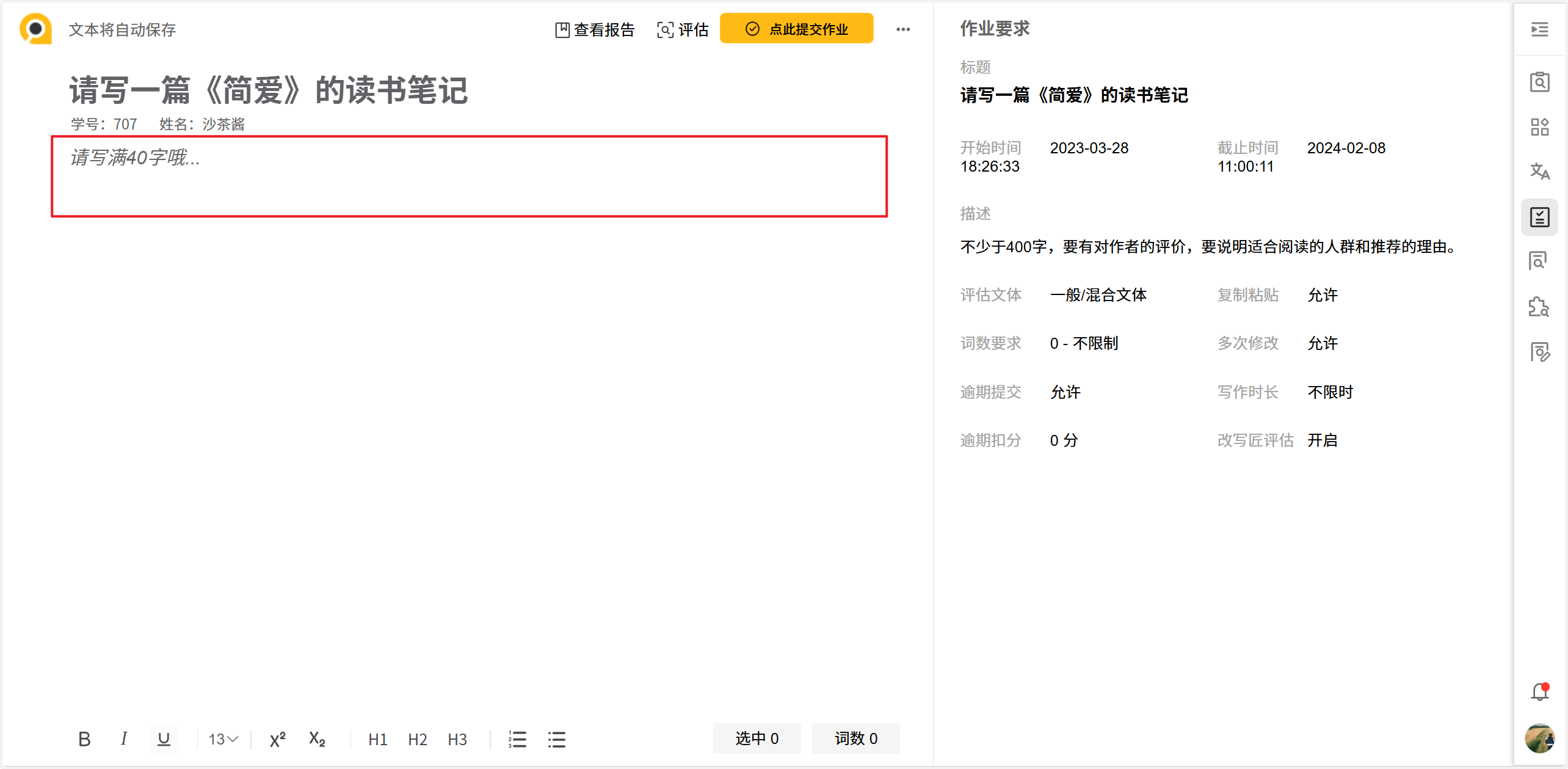The height and width of the screenshot is (769, 1568).
Task: Click 评估 to evaluate the text
Action: [x=683, y=29]
